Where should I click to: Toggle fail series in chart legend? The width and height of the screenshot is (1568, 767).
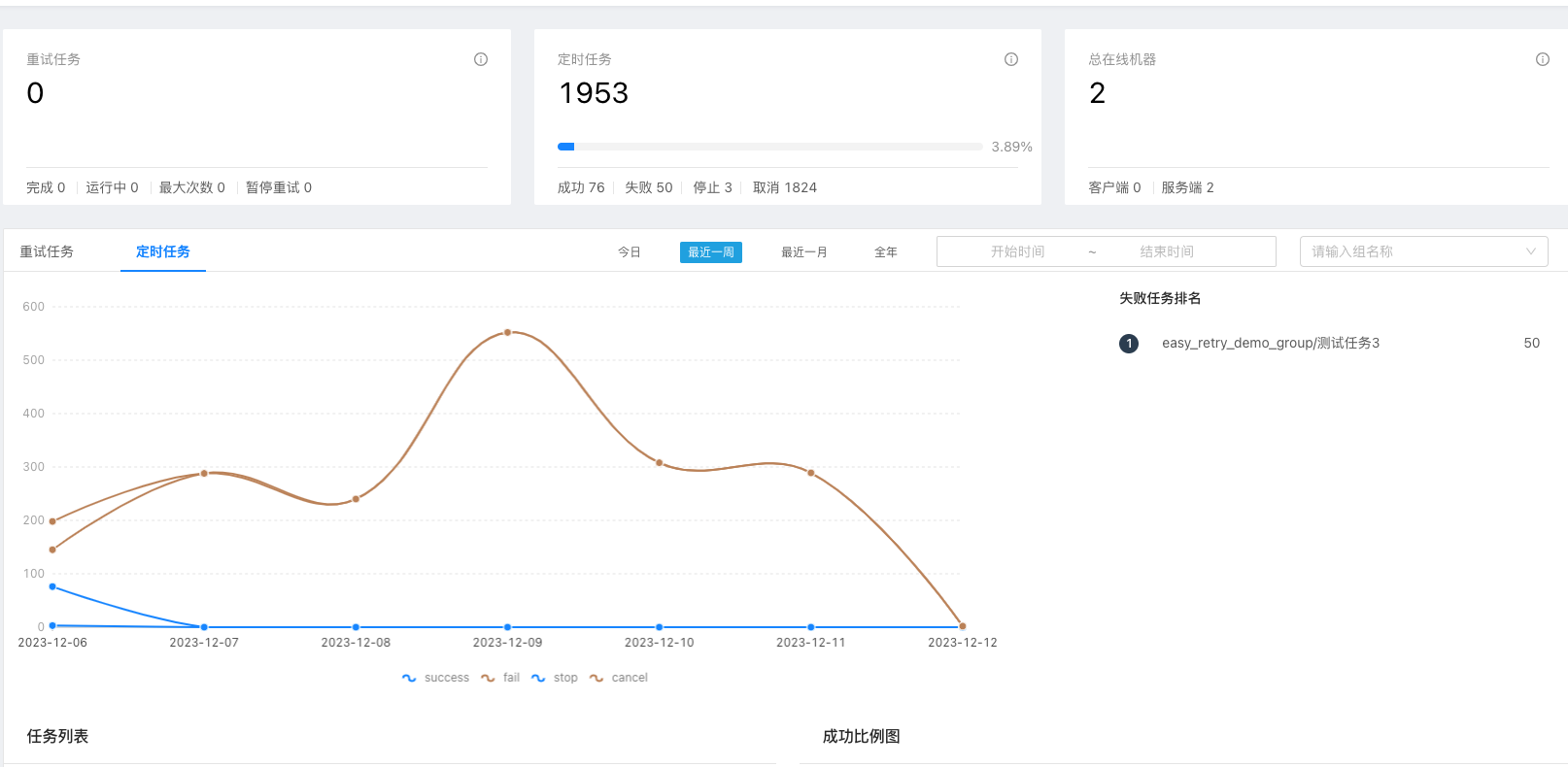[501, 678]
